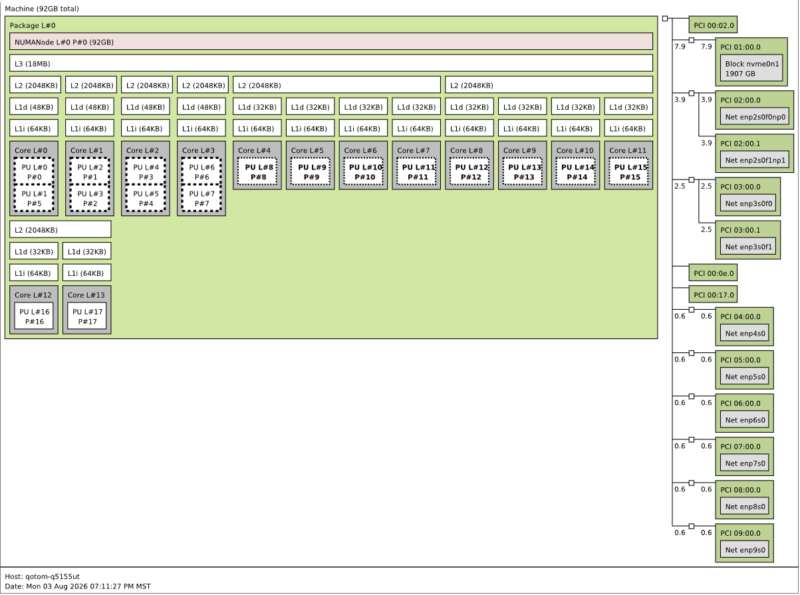
Task: Click the Host: qotom-q5155ut text
Action: pos(42,577)
